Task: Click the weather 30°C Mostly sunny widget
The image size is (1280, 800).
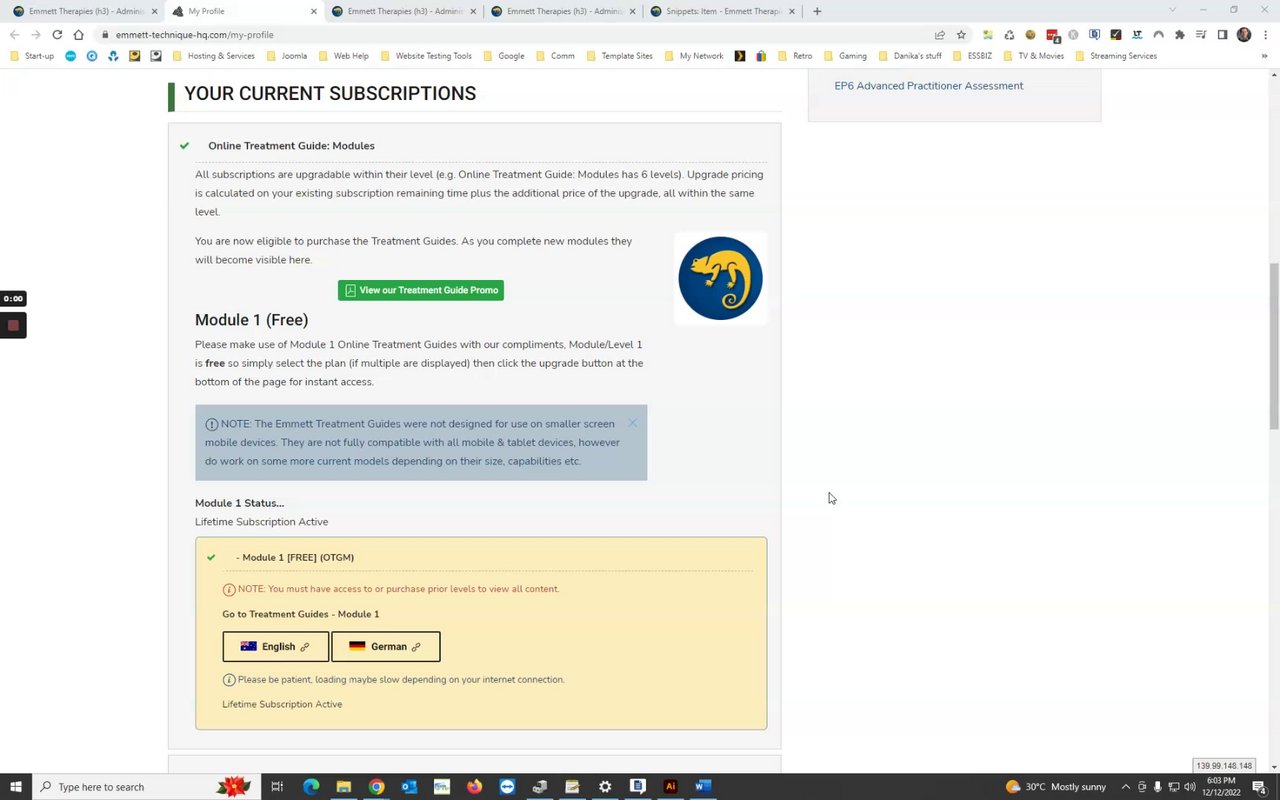Action: pyautogui.click(x=1058, y=787)
